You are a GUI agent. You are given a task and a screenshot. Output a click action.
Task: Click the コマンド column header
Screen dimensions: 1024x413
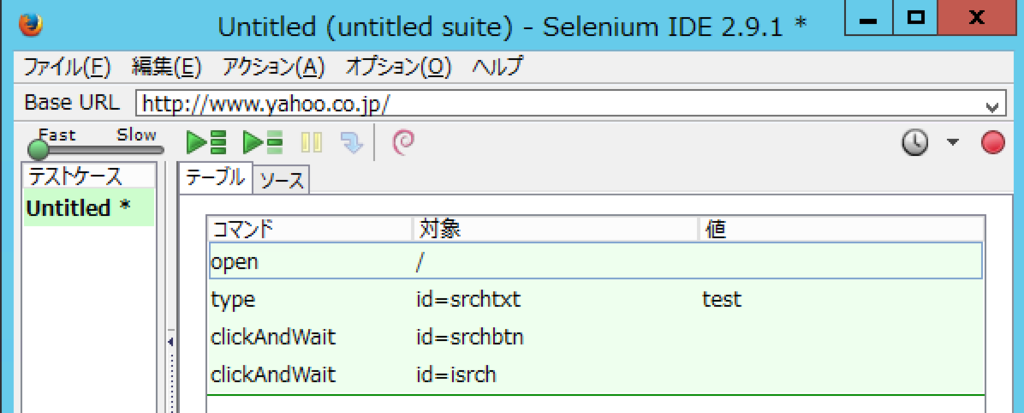point(310,229)
